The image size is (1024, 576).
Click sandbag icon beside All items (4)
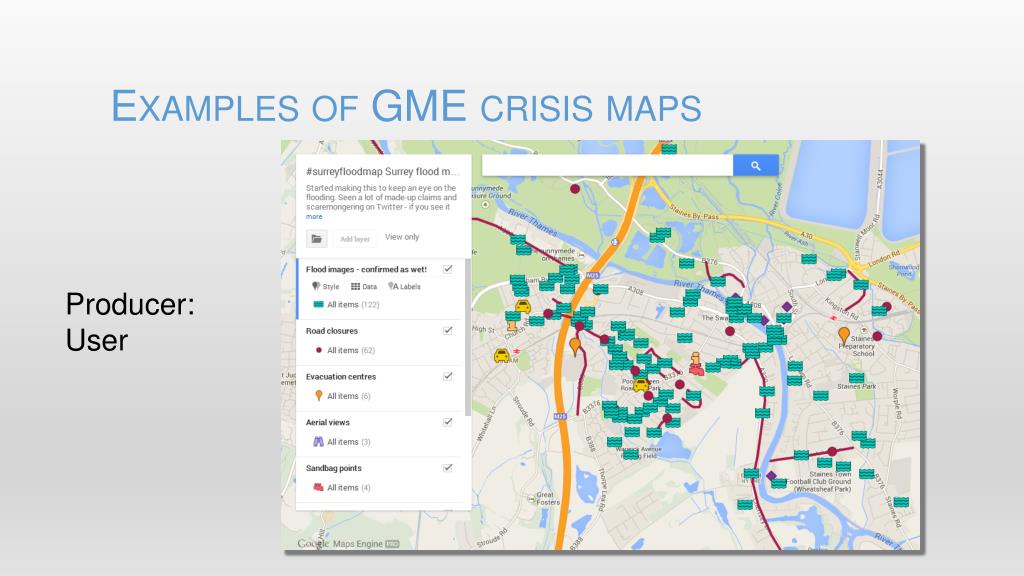(x=319, y=487)
